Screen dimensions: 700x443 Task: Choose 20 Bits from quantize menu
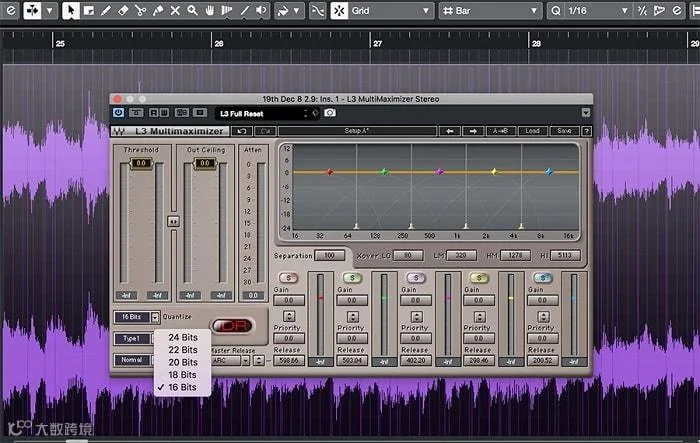(183, 362)
